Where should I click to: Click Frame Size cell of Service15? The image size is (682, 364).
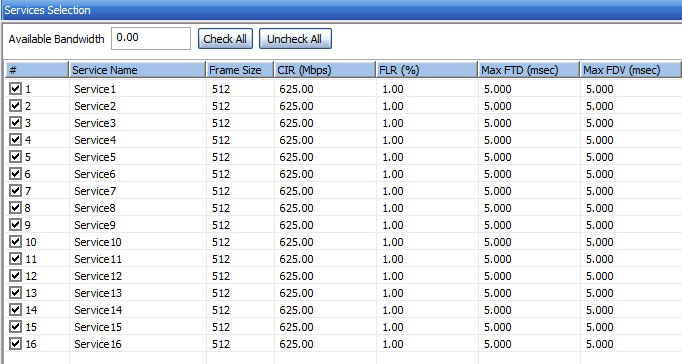click(x=240, y=327)
